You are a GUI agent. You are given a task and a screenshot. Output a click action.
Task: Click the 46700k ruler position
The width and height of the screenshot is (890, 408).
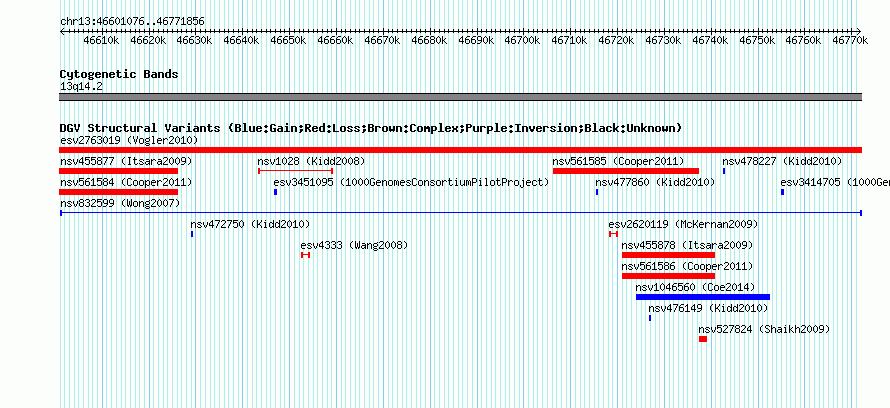pyautogui.click(x=523, y=40)
